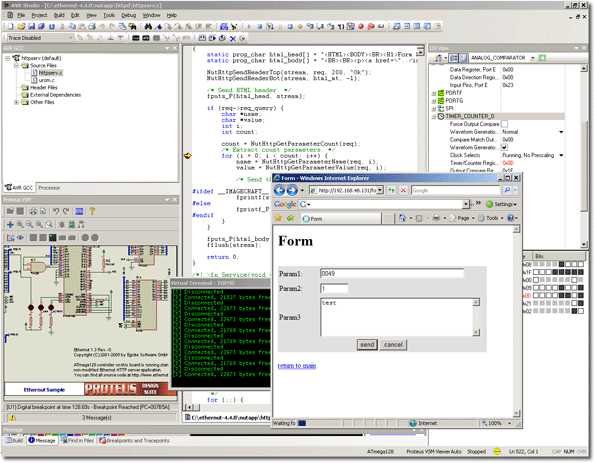Click the red Toggle Breakpoint icon

click(x=360, y=26)
